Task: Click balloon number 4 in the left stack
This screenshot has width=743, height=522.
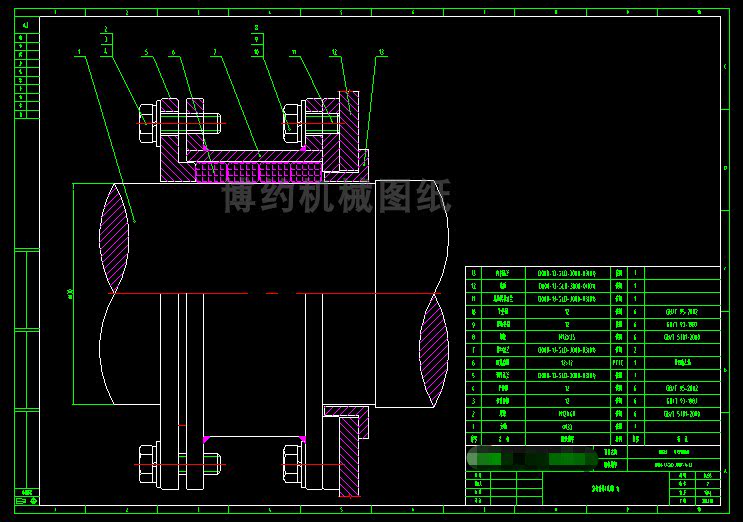Action: (x=106, y=51)
